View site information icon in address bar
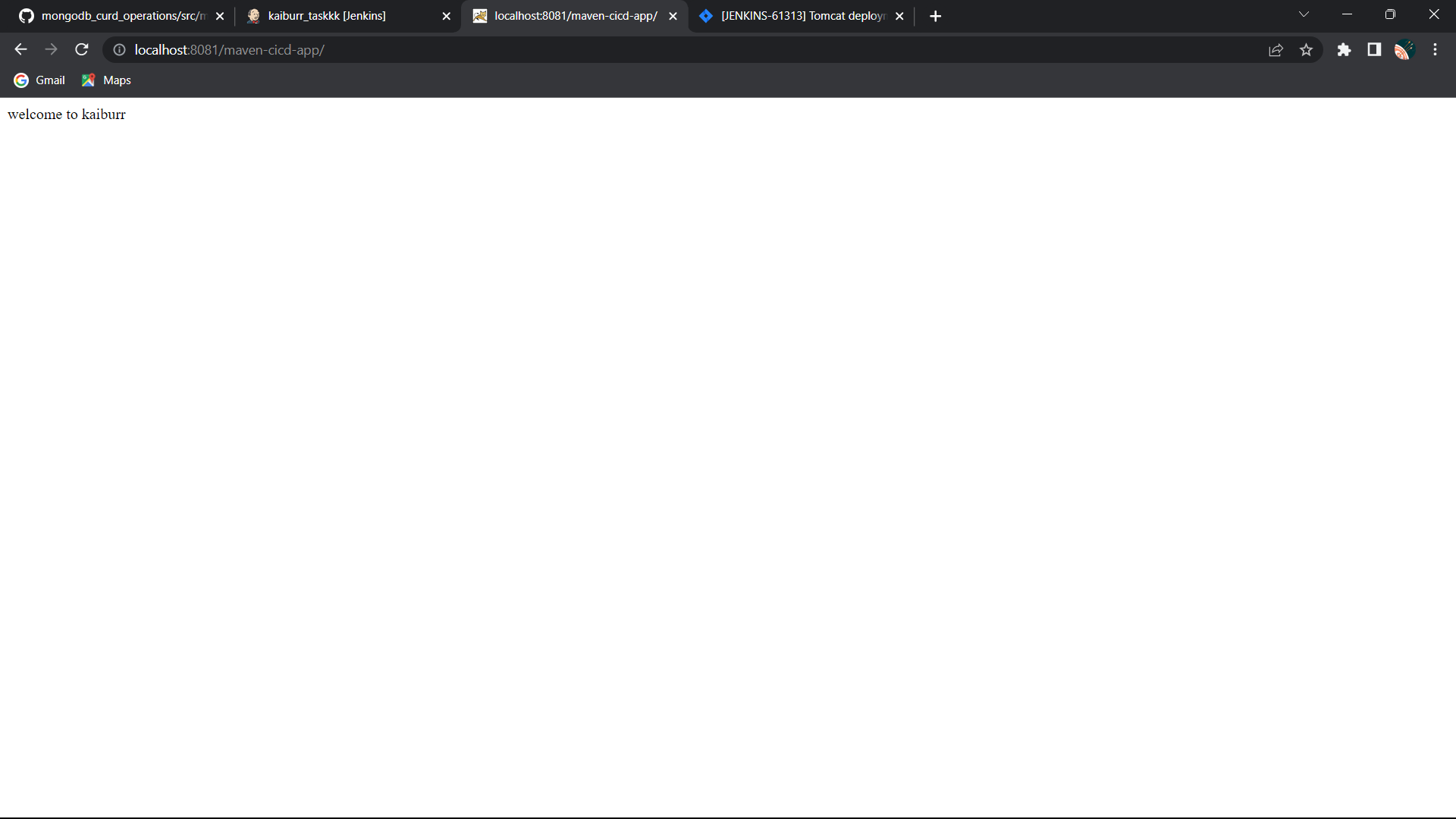Viewport: 1456px width, 819px height. point(119,50)
